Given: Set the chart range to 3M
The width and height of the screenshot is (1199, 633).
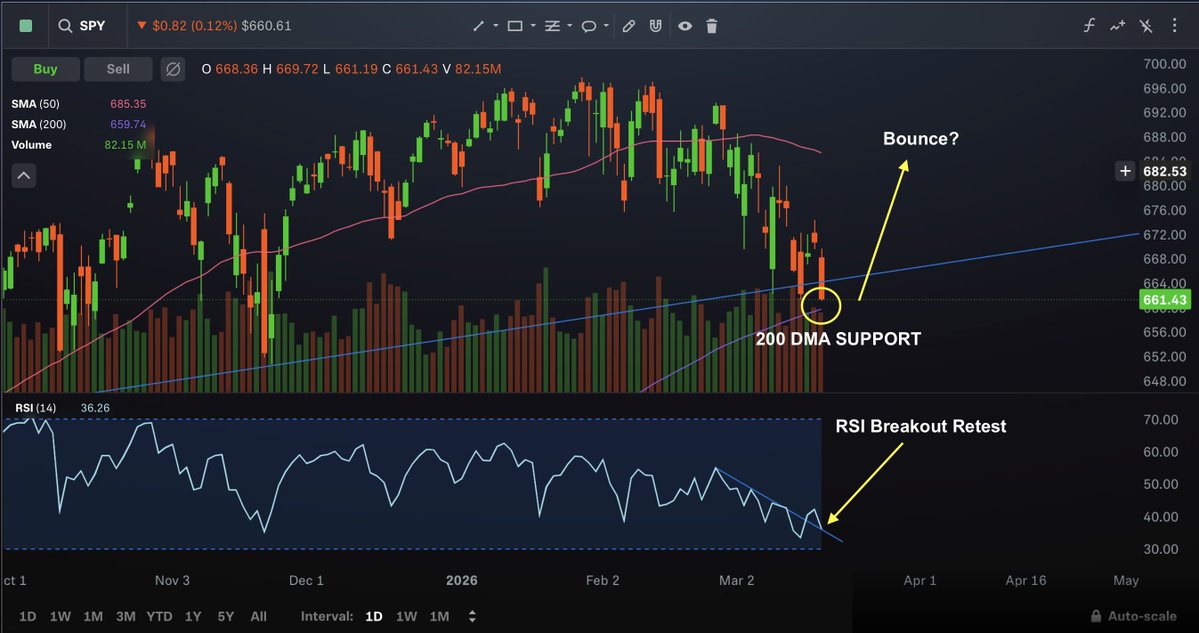Looking at the screenshot, I should (126, 616).
